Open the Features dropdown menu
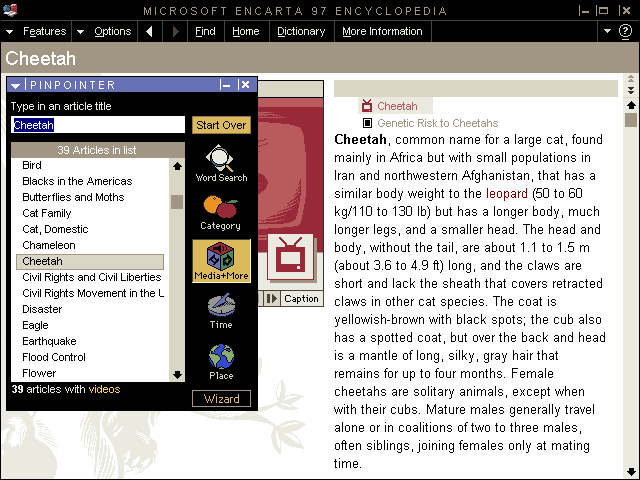This screenshot has height=480, width=640. [x=36, y=31]
